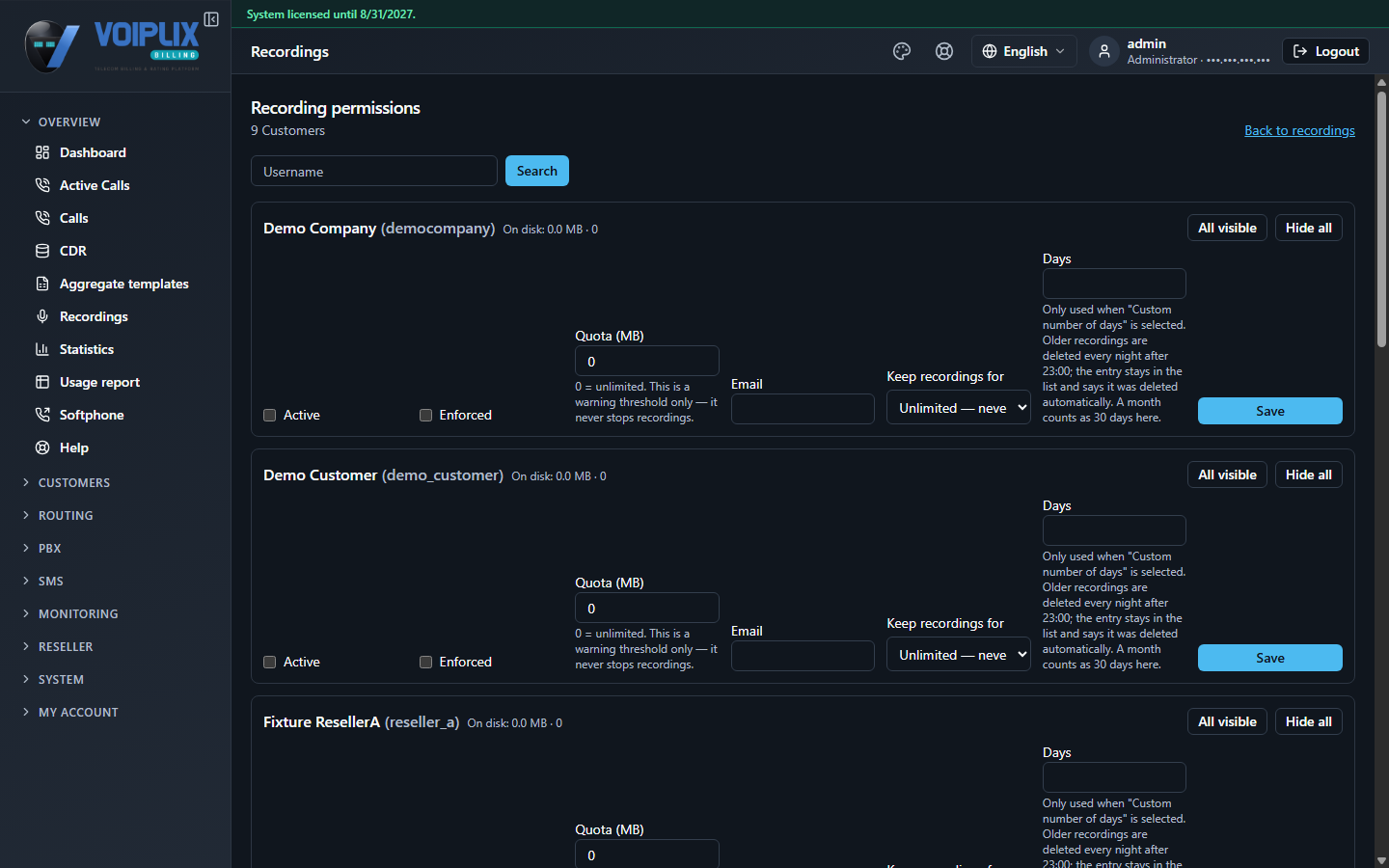
Task: Focus Days field for Fixture ResellerA
Action: coord(1114,777)
